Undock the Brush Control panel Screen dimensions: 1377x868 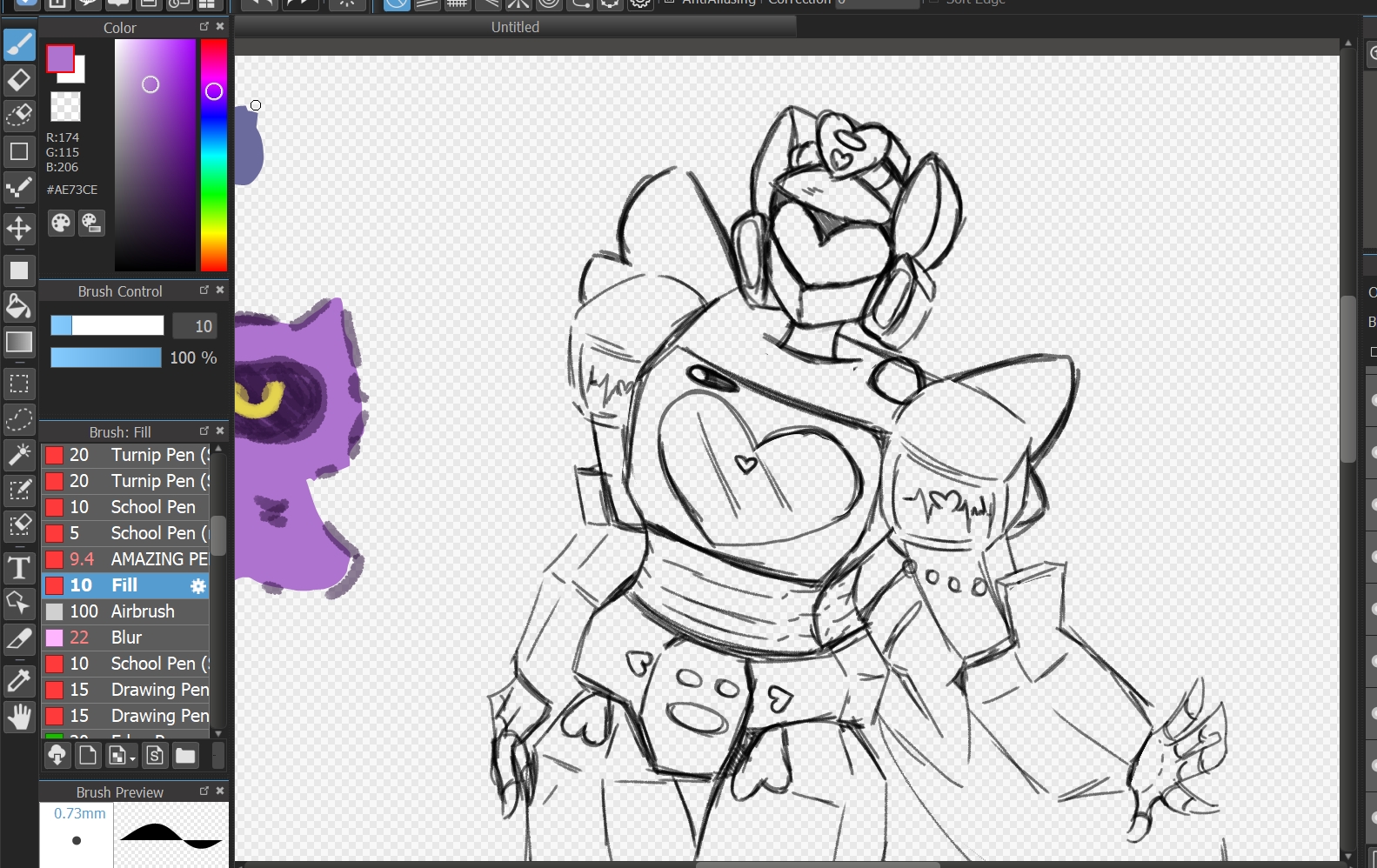point(204,290)
